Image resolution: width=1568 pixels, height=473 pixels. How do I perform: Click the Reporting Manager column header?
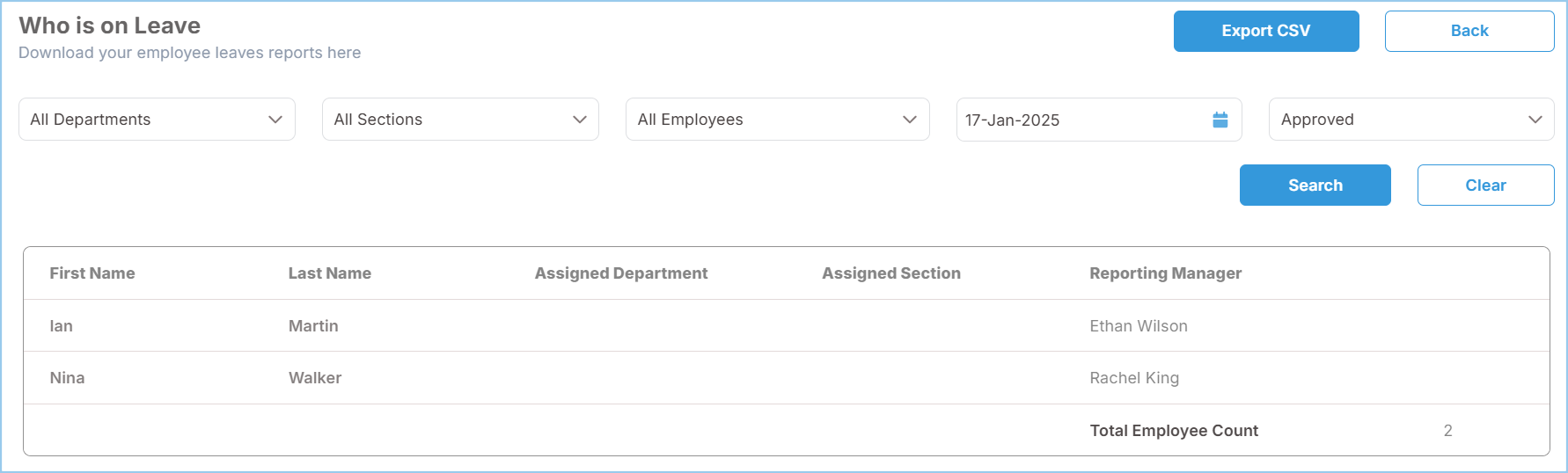pyautogui.click(x=1165, y=273)
